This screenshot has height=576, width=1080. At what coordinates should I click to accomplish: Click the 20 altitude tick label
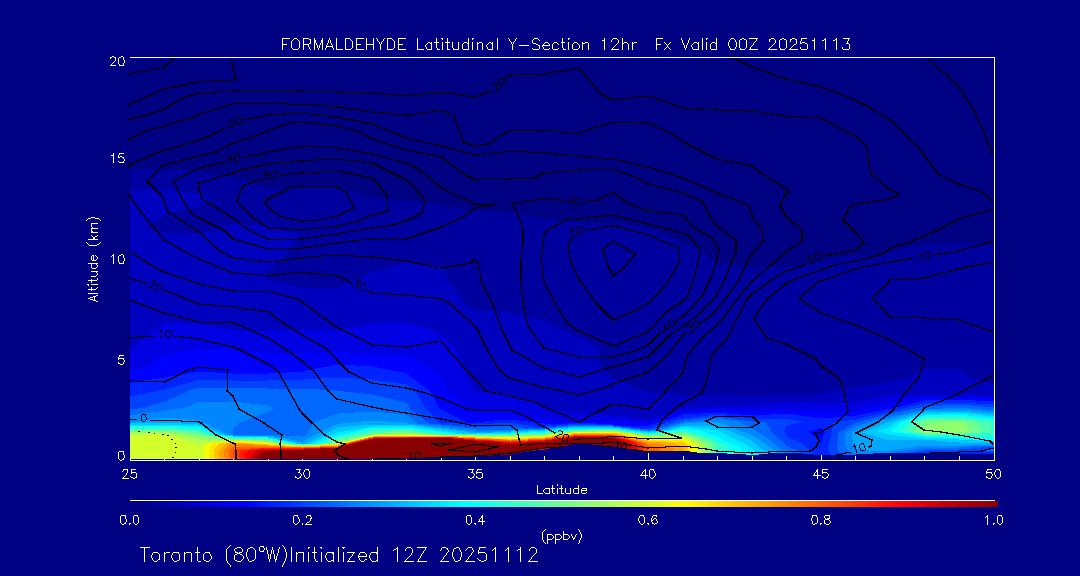tap(115, 60)
